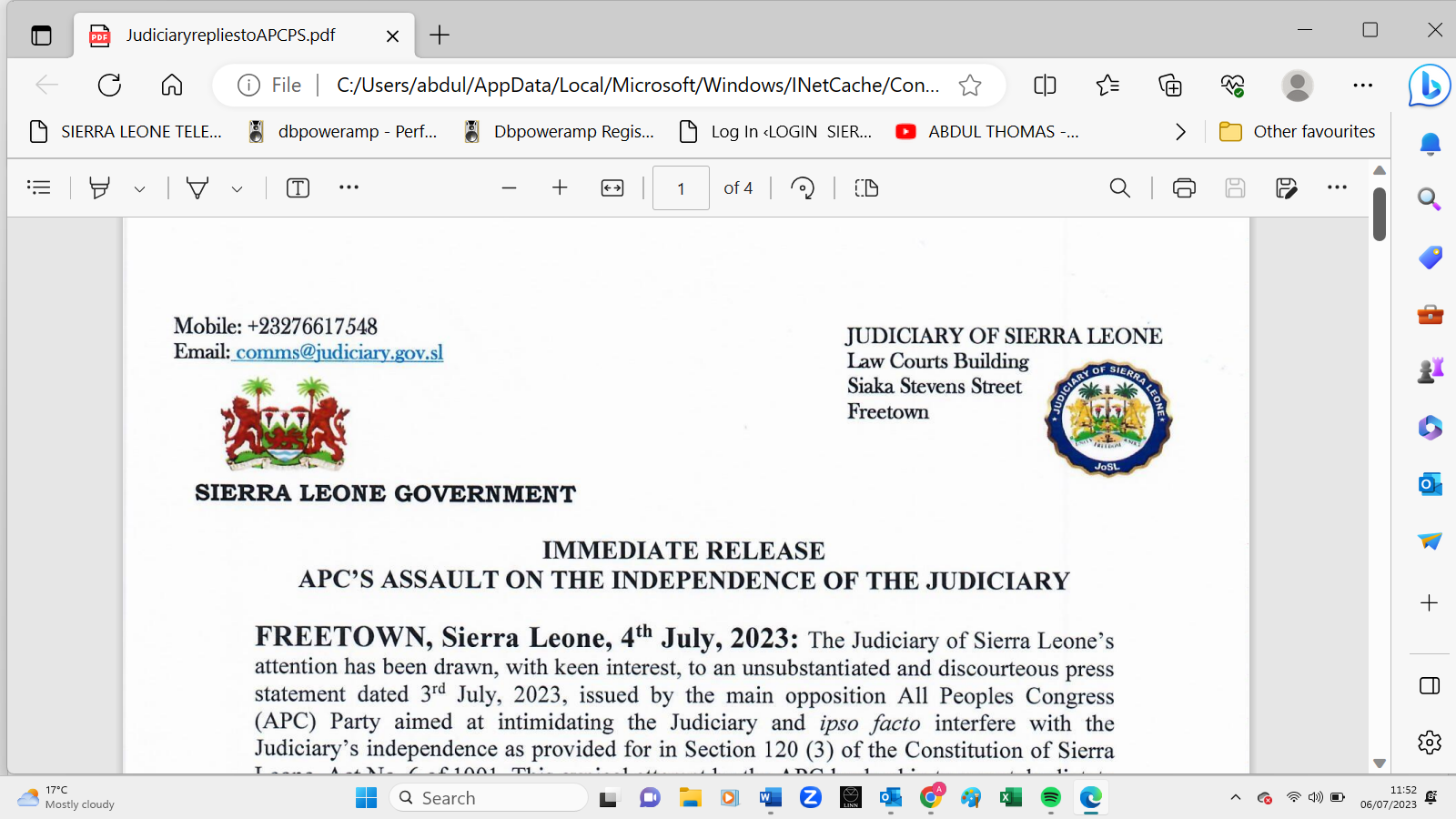Expand highlight color options dropdown
Screen dimensions: 1456x819
[x=139, y=189]
